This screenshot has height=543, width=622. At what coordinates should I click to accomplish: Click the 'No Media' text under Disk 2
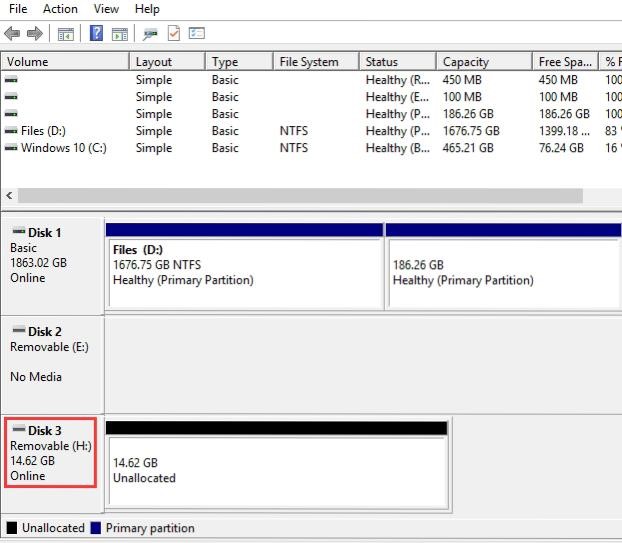(36, 376)
